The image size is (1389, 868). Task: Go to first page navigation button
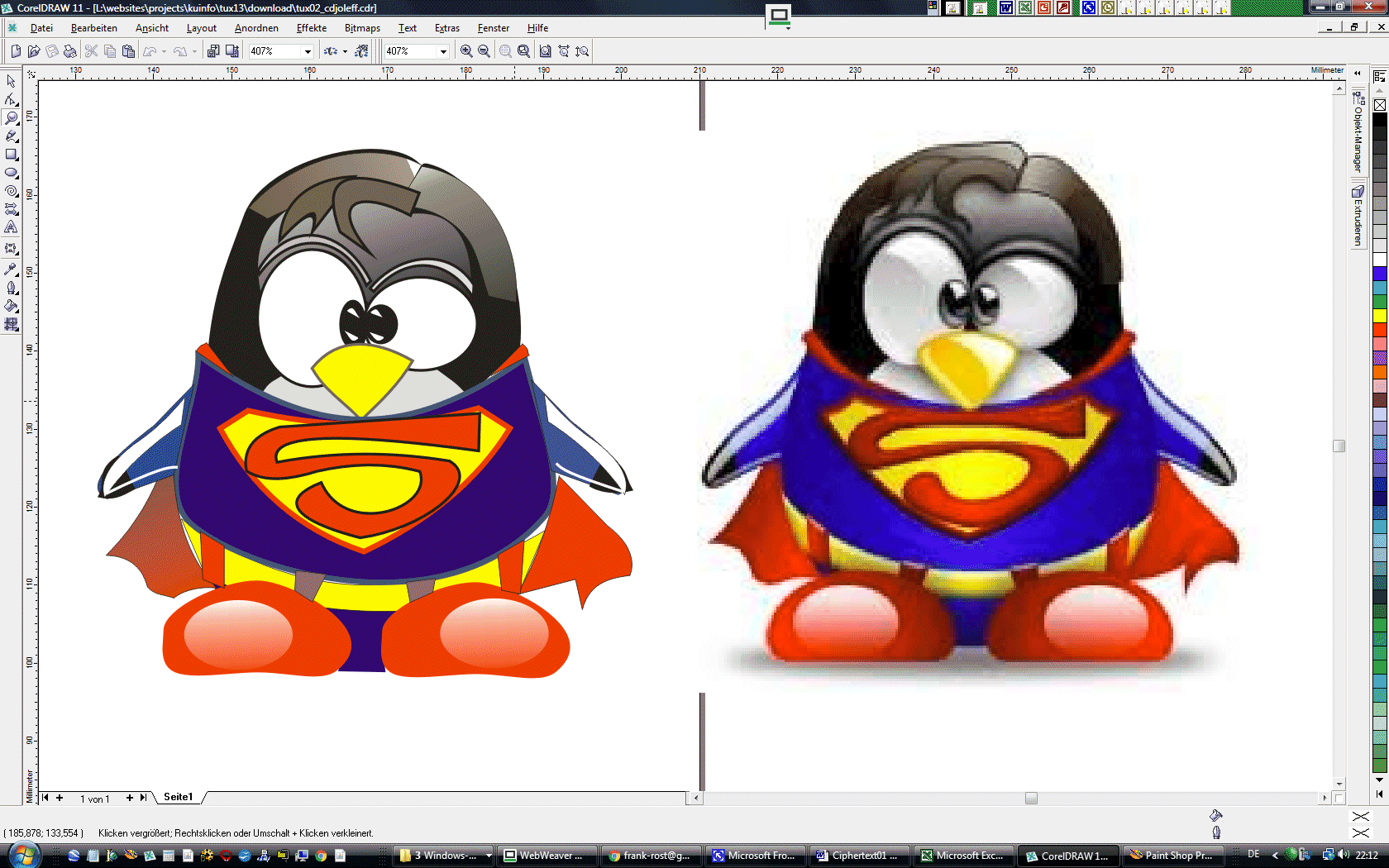tap(45, 798)
